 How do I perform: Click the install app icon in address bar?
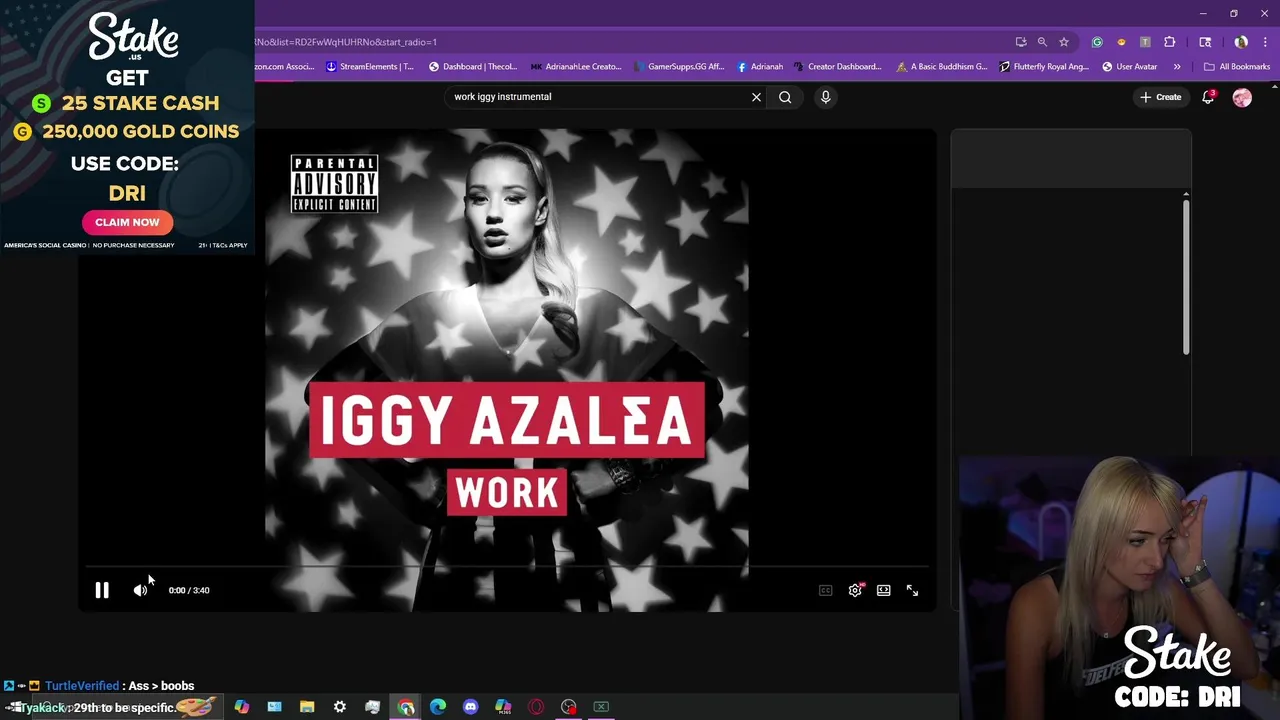[1021, 42]
